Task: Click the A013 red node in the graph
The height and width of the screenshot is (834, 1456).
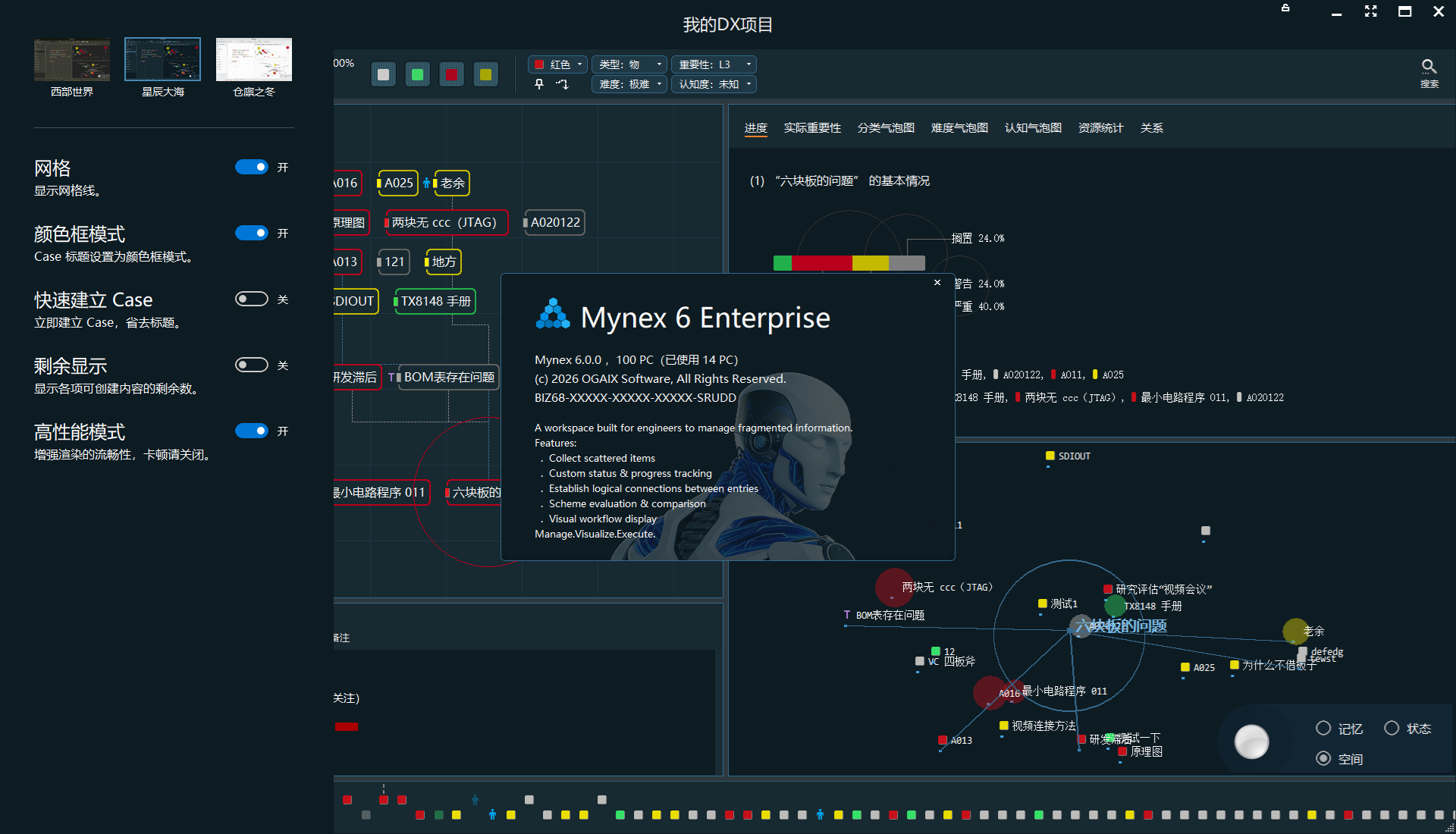Action: coord(943,740)
